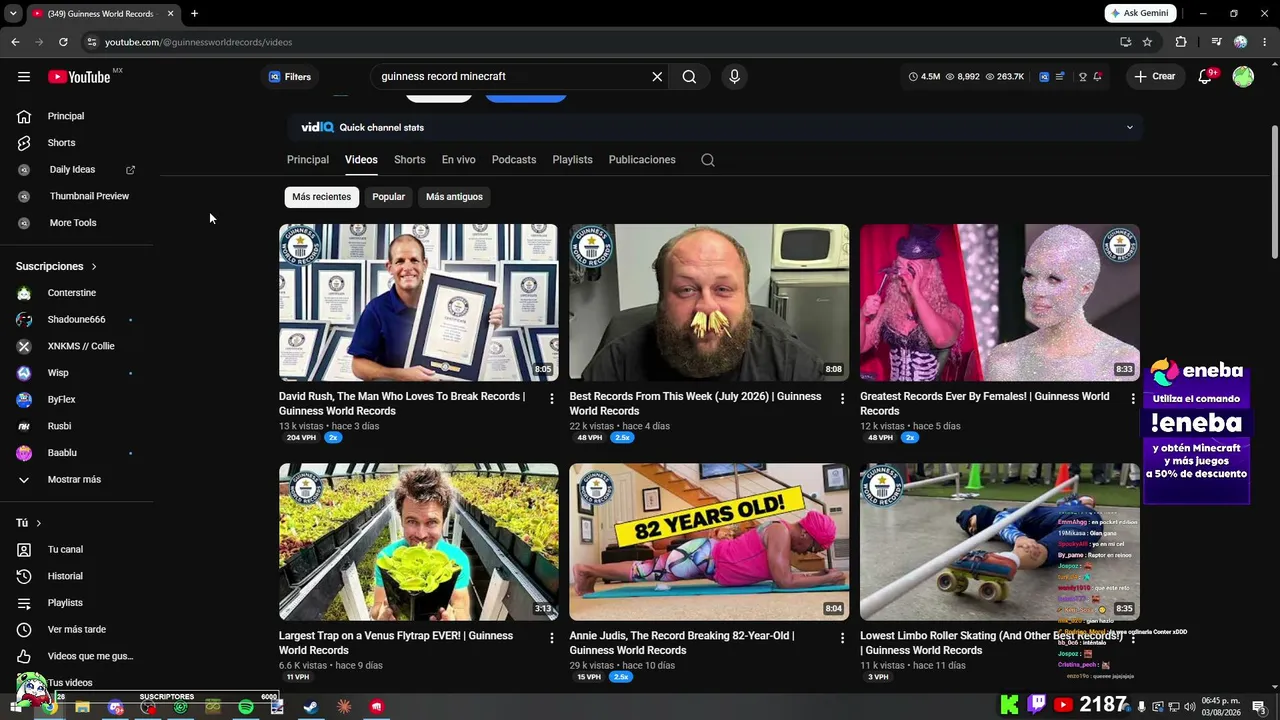Open YouTube notifications bell
This screenshot has height=720, width=1280.
[x=1205, y=77]
